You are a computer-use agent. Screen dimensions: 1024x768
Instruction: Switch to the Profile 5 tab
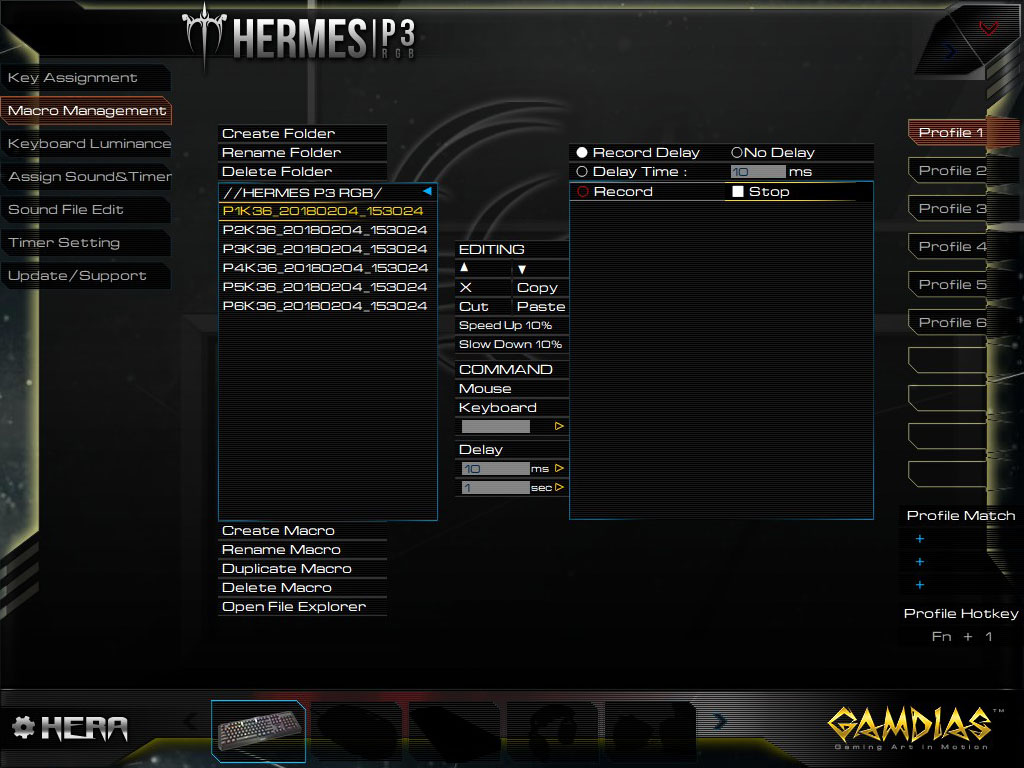[x=950, y=284]
